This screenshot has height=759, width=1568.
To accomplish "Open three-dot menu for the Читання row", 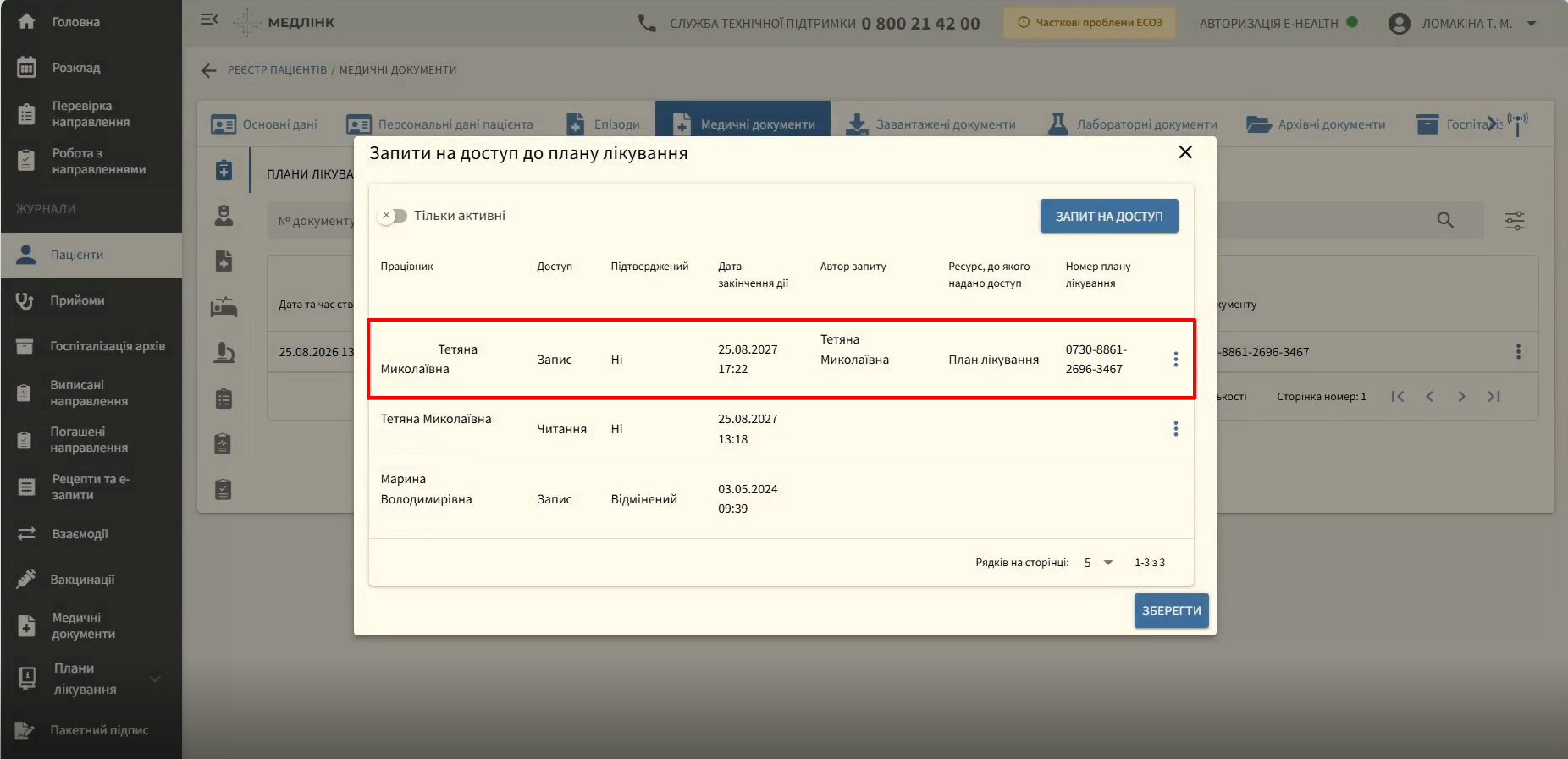I will click(1175, 429).
